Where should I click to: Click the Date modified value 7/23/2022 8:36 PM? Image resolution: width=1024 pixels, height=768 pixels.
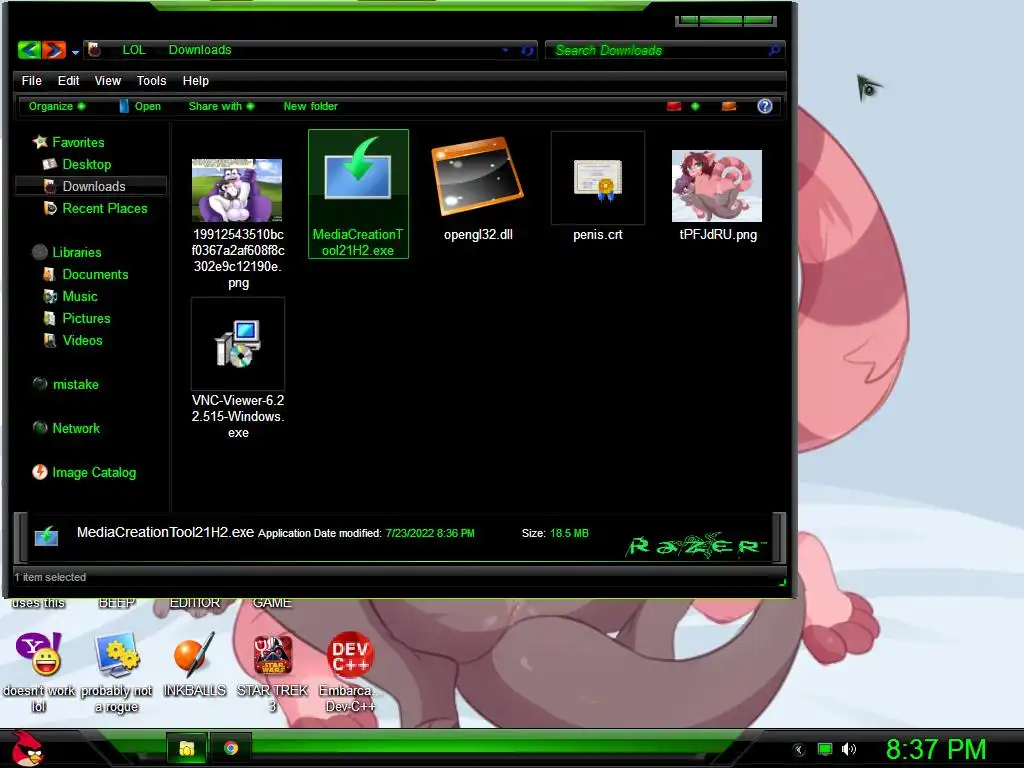430,534
